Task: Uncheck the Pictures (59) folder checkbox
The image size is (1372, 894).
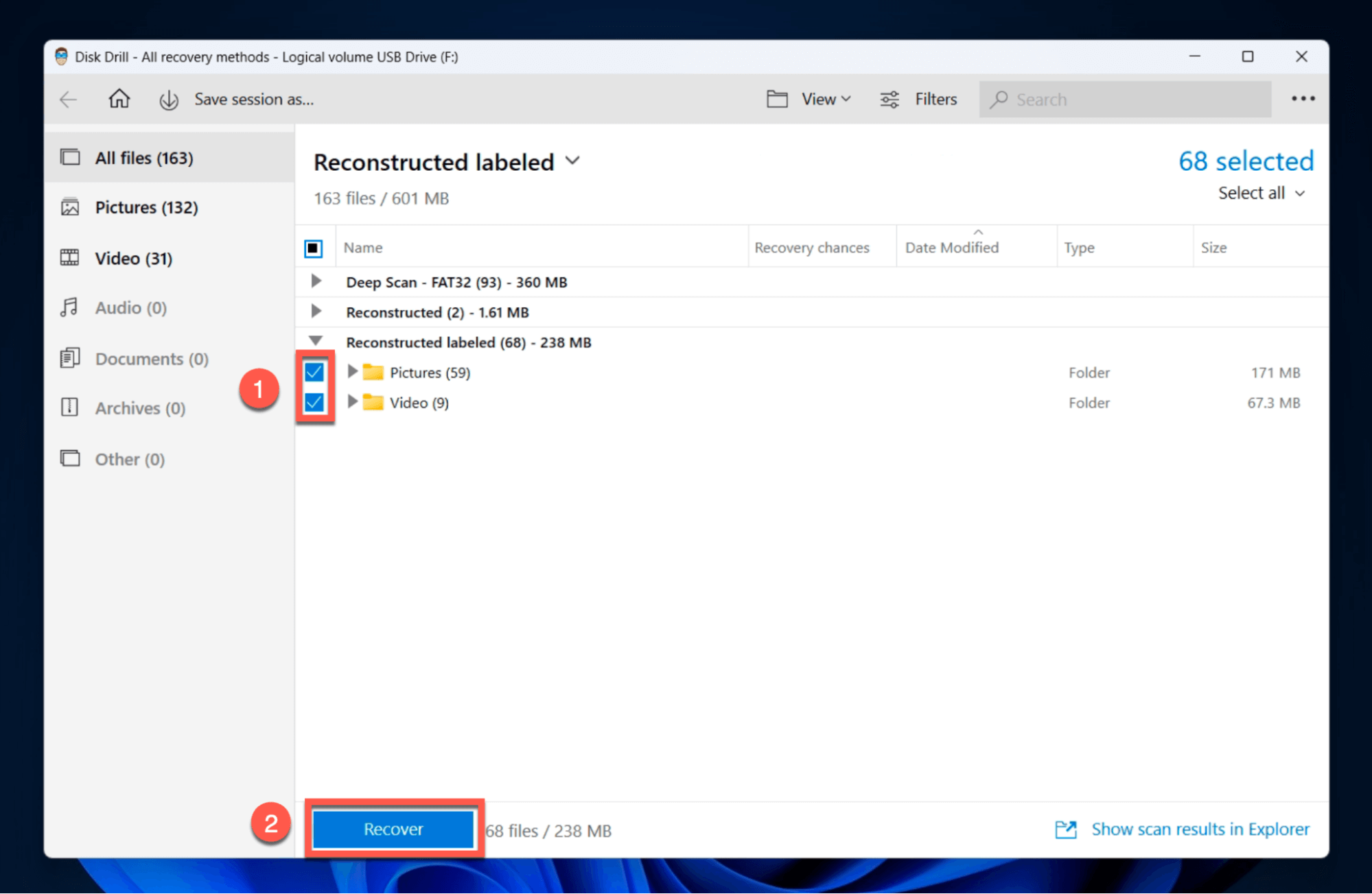Action: click(314, 372)
